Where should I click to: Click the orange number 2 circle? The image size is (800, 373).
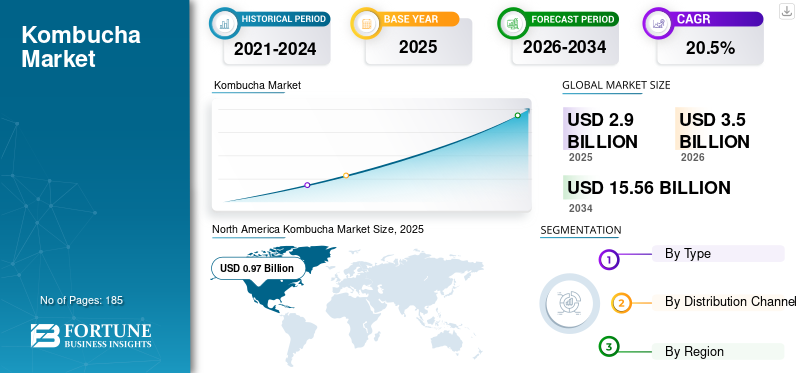(621, 303)
